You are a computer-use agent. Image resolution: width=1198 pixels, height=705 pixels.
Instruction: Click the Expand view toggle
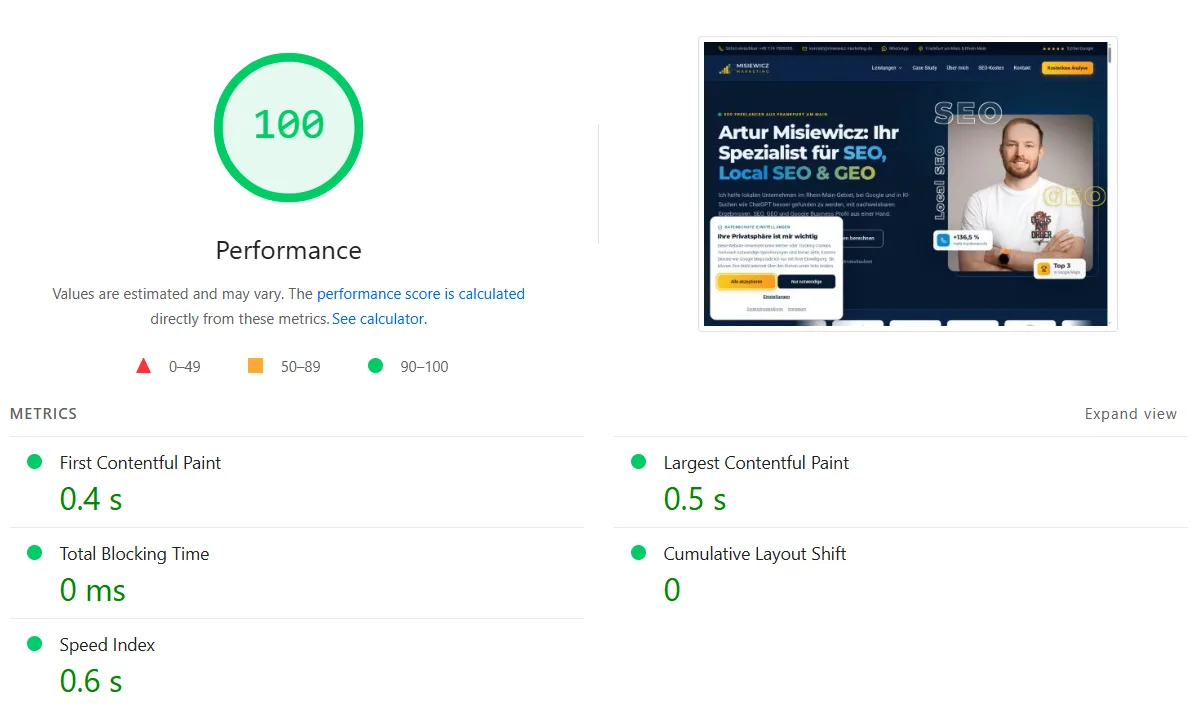tap(1130, 414)
